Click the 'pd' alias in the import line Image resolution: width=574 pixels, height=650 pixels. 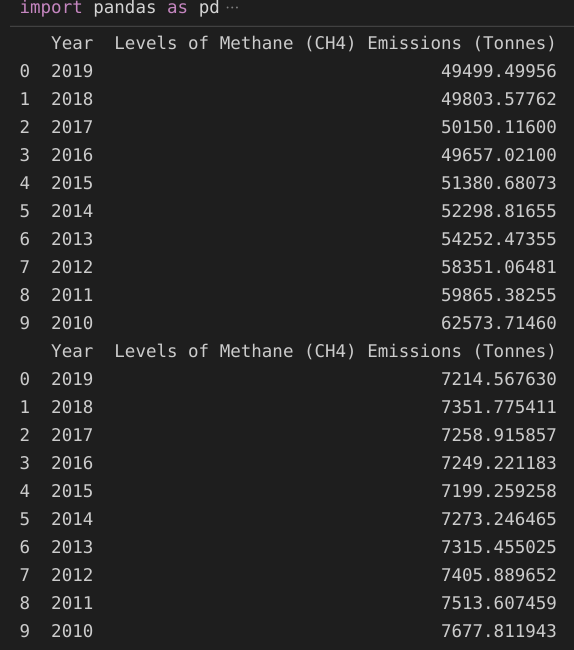click(209, 7)
